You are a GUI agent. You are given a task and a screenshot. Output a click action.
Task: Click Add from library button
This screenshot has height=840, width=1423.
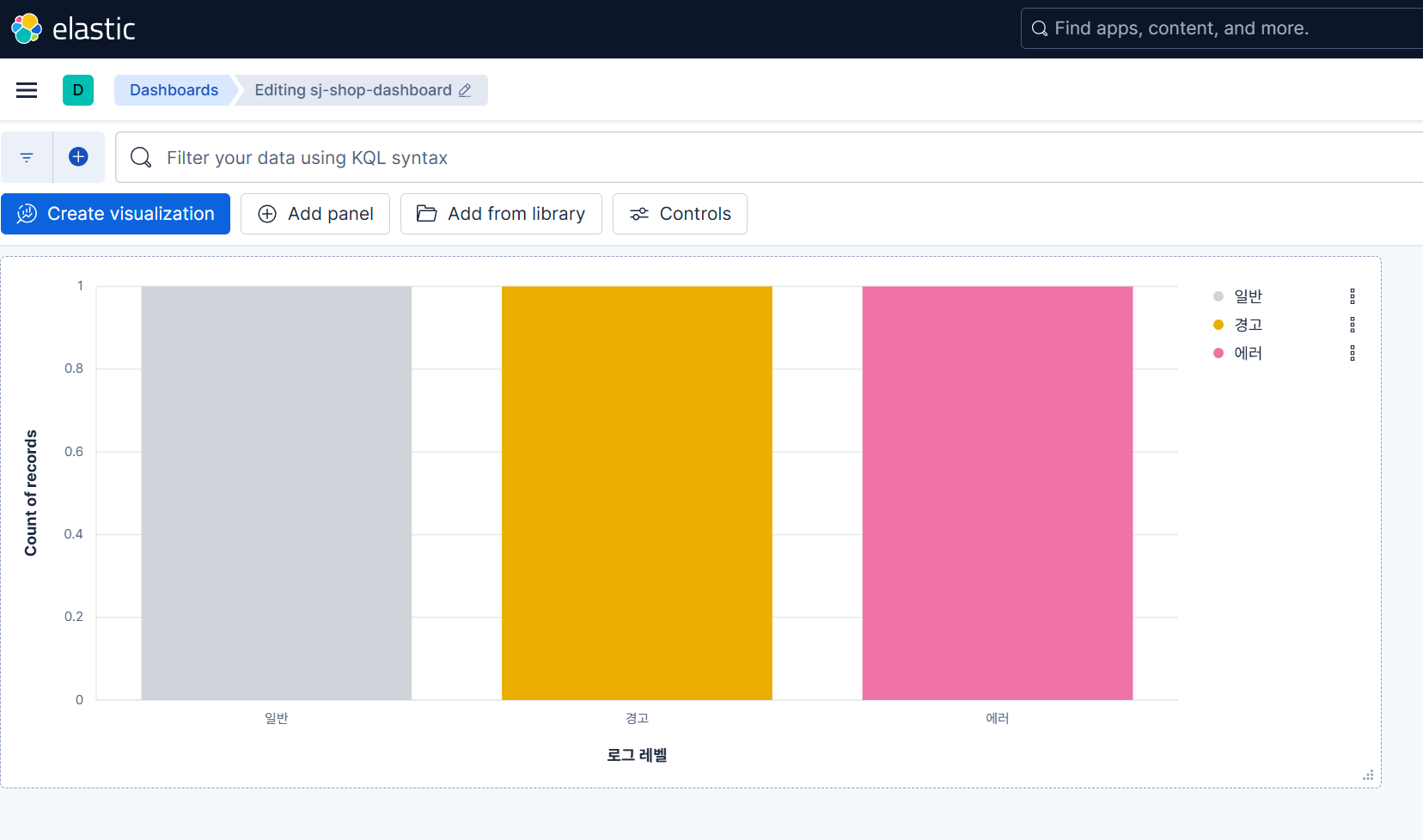tap(501, 214)
